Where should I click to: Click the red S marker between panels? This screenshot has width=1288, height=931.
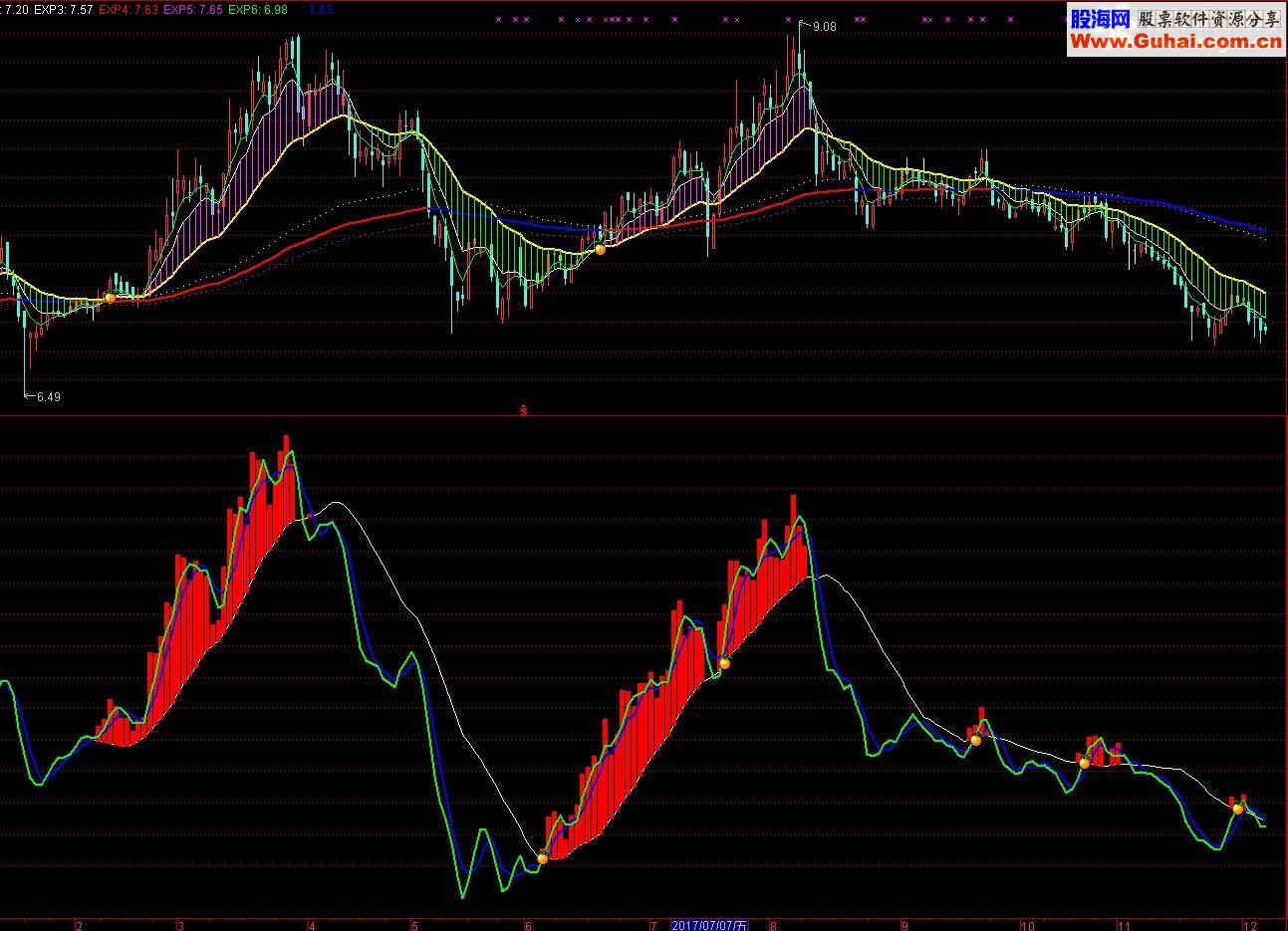point(524,410)
